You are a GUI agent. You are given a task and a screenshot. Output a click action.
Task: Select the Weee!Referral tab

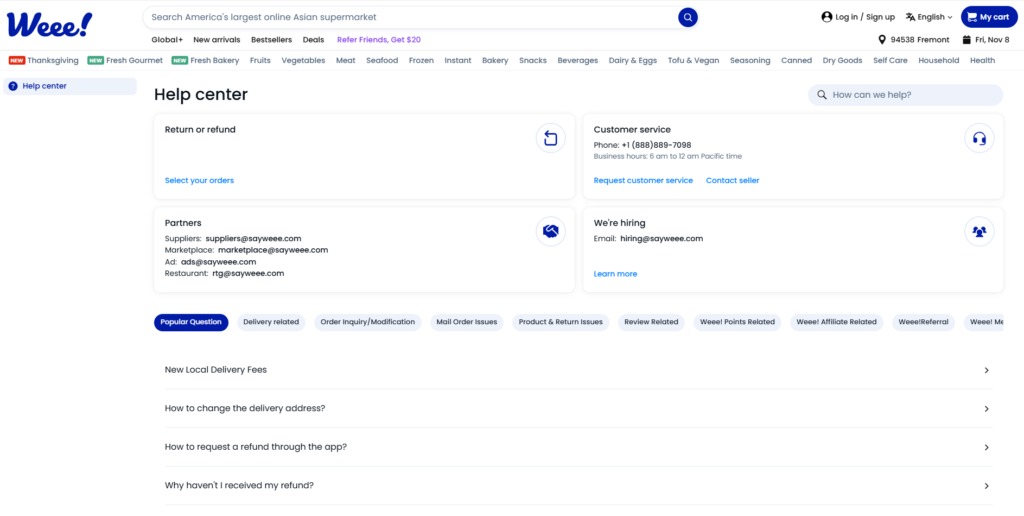(923, 322)
